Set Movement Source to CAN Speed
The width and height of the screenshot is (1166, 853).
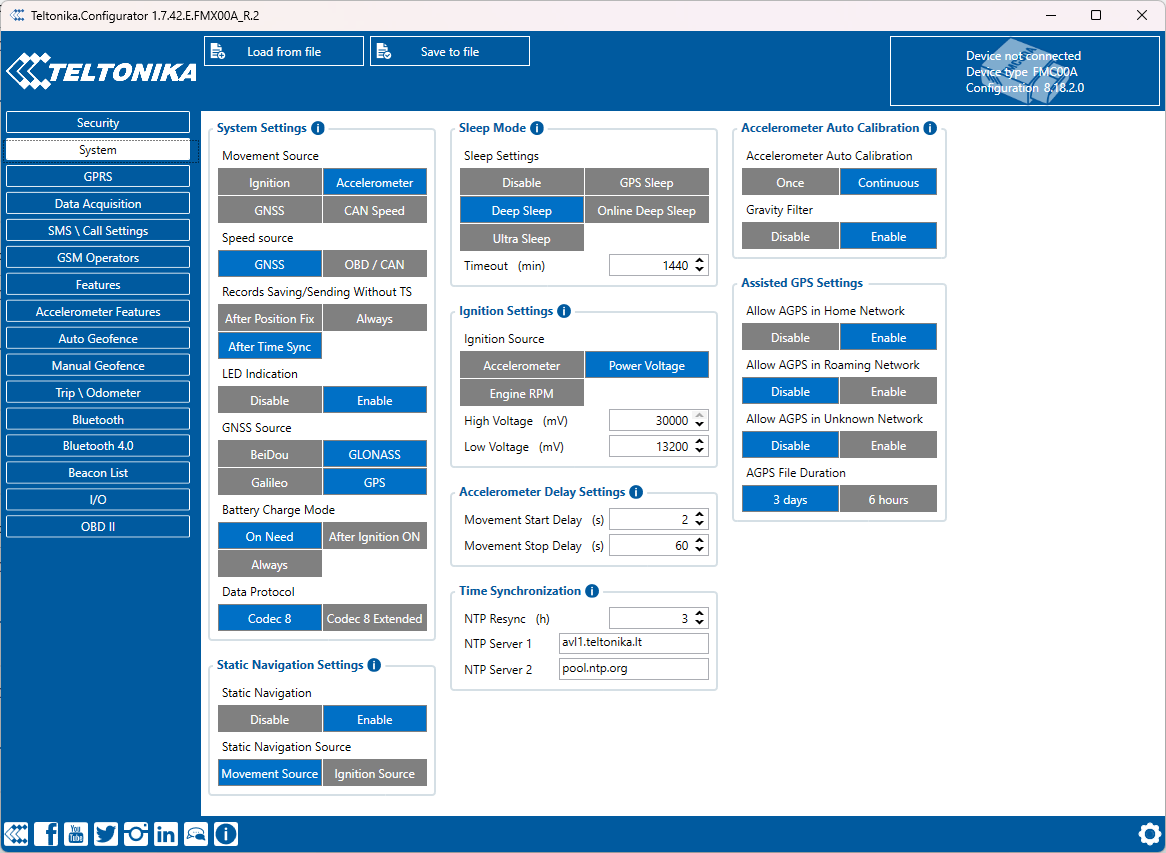(375, 210)
